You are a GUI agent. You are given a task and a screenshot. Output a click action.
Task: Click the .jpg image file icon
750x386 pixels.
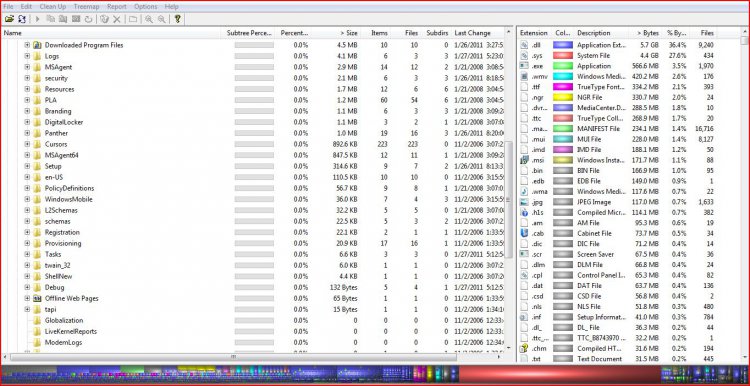(x=524, y=202)
